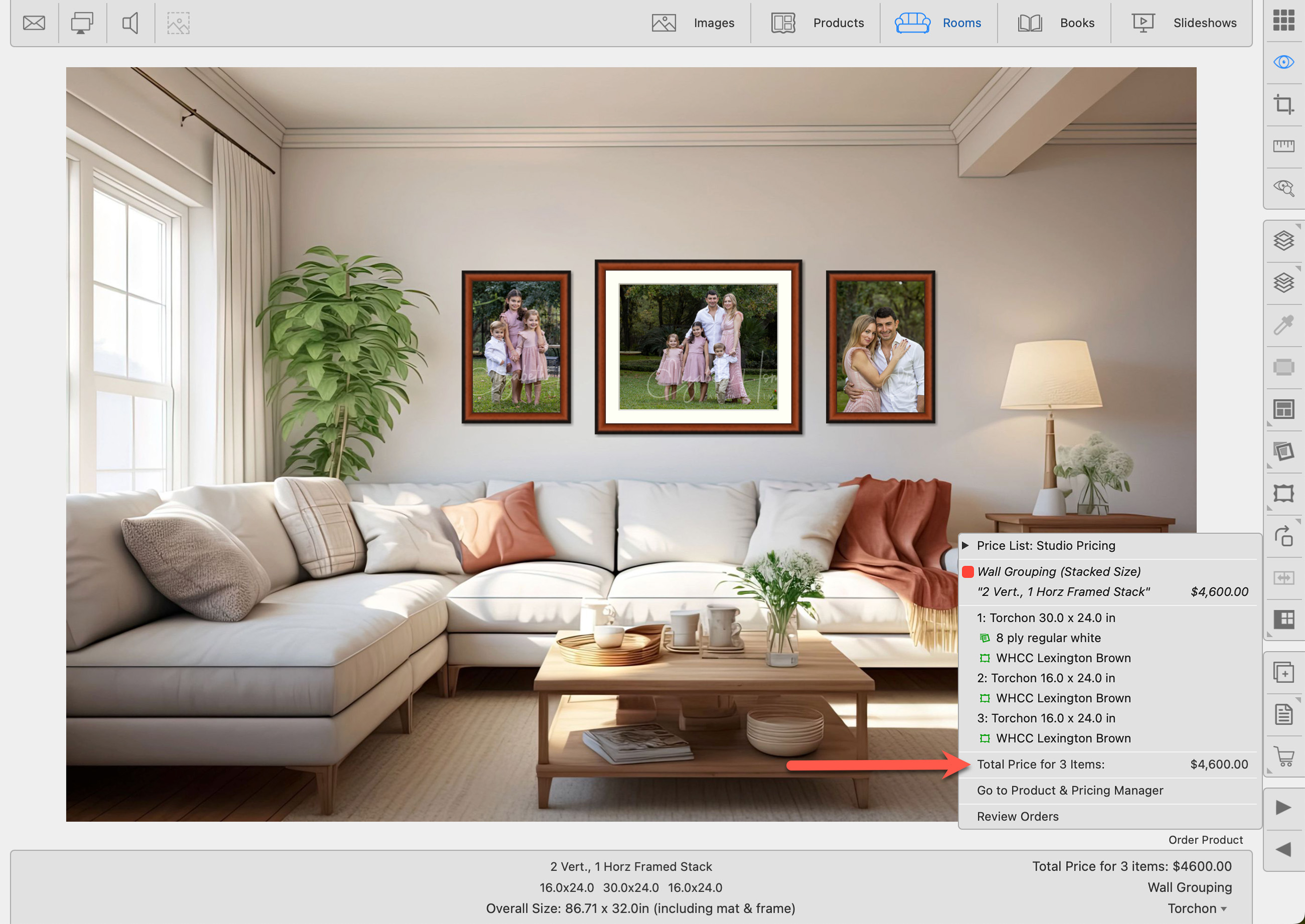Click Review Orders in the price panel

(x=1017, y=817)
